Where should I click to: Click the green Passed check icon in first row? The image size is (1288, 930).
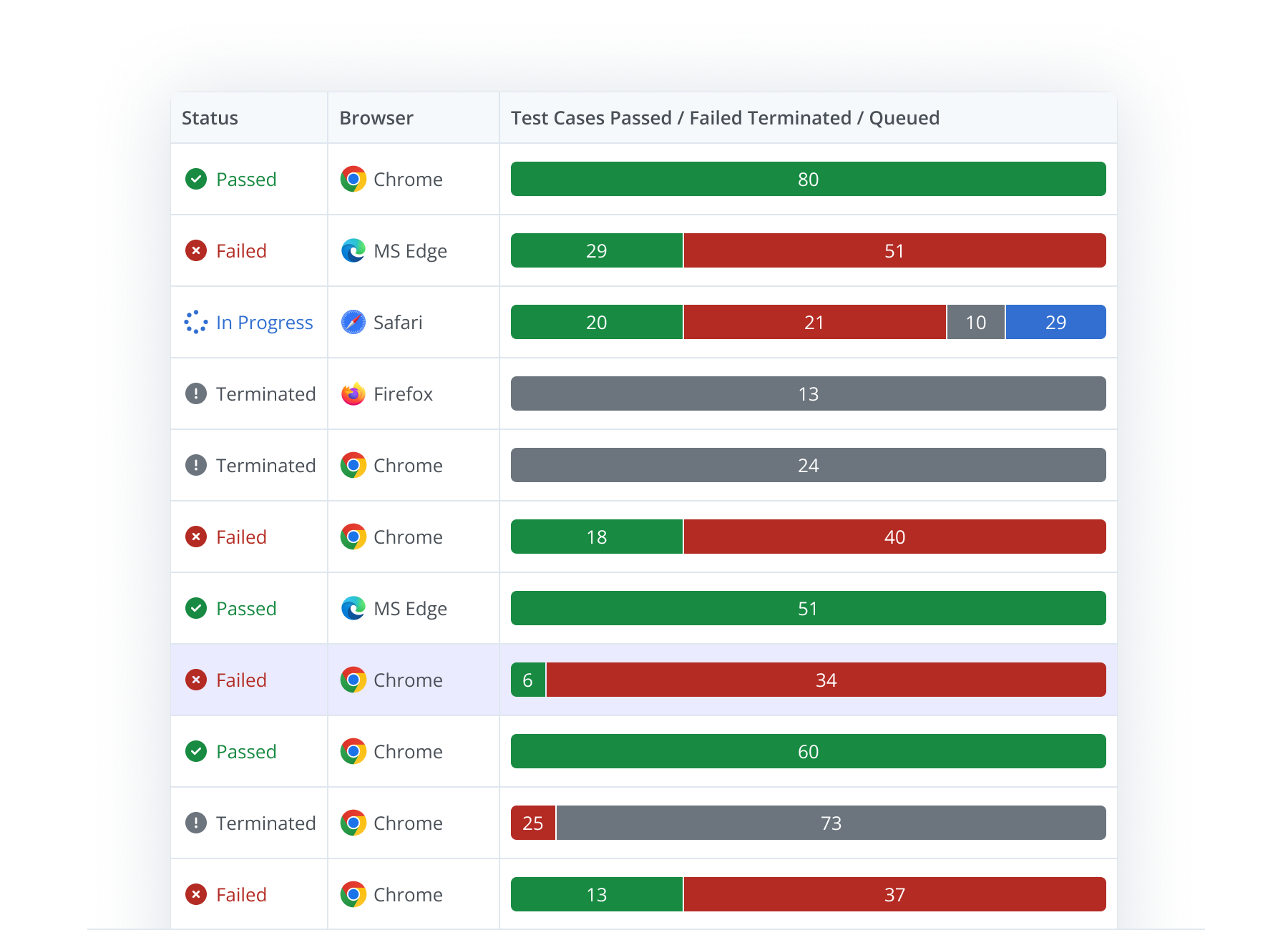[x=196, y=179]
